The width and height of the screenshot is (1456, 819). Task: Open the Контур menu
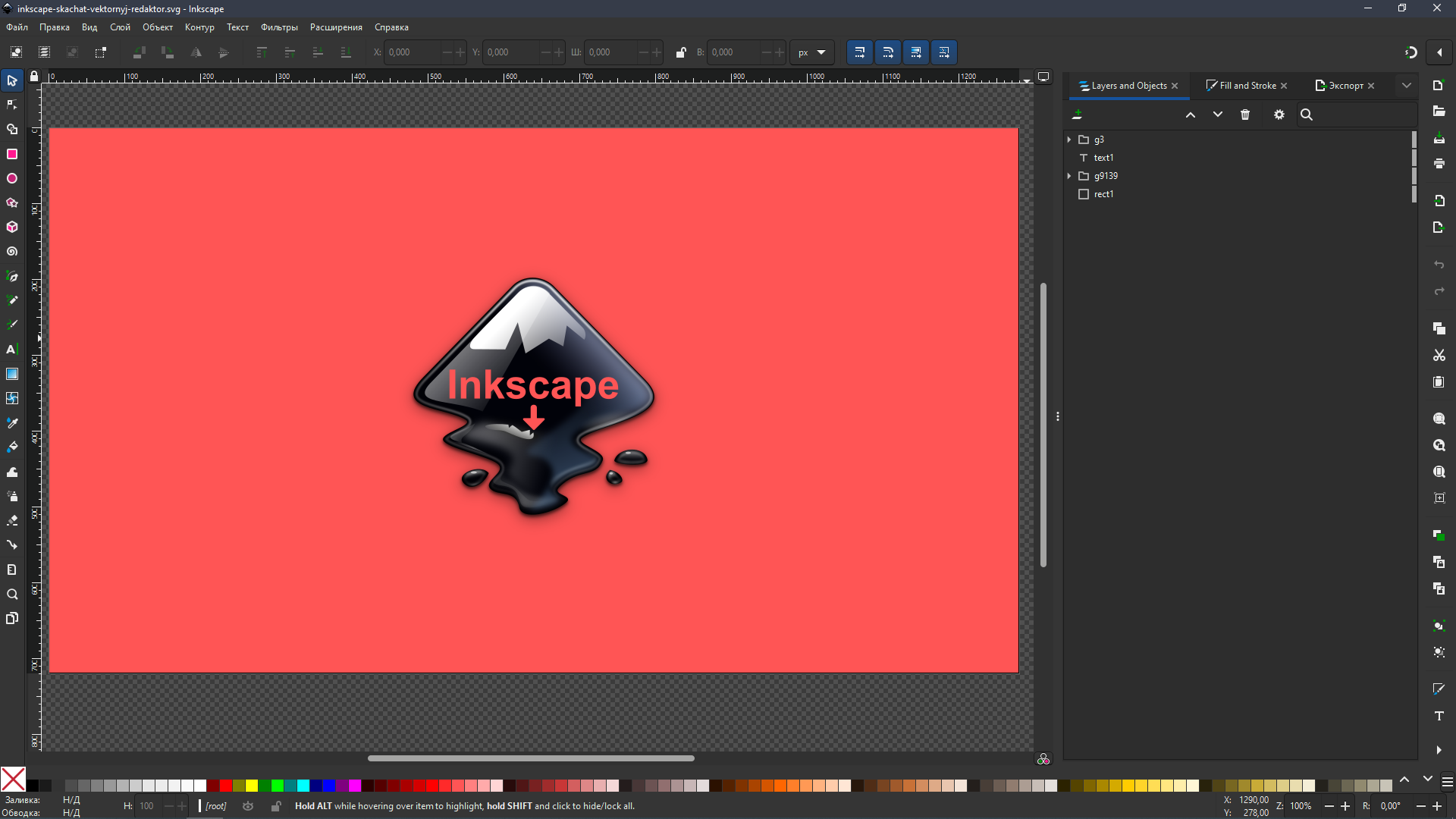tap(199, 27)
